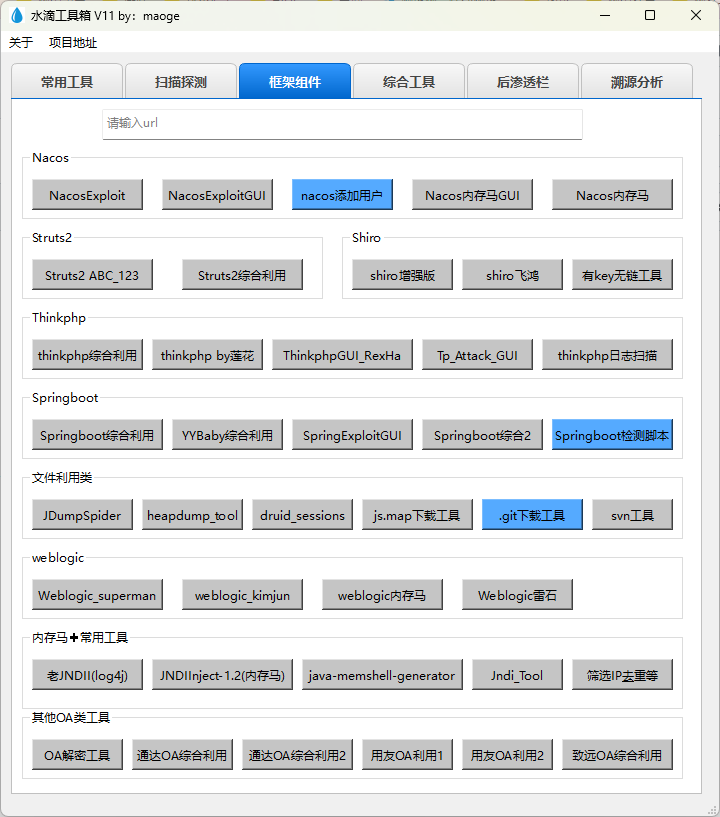
Task: Switch to the 综合工具 tab
Action: tap(409, 82)
